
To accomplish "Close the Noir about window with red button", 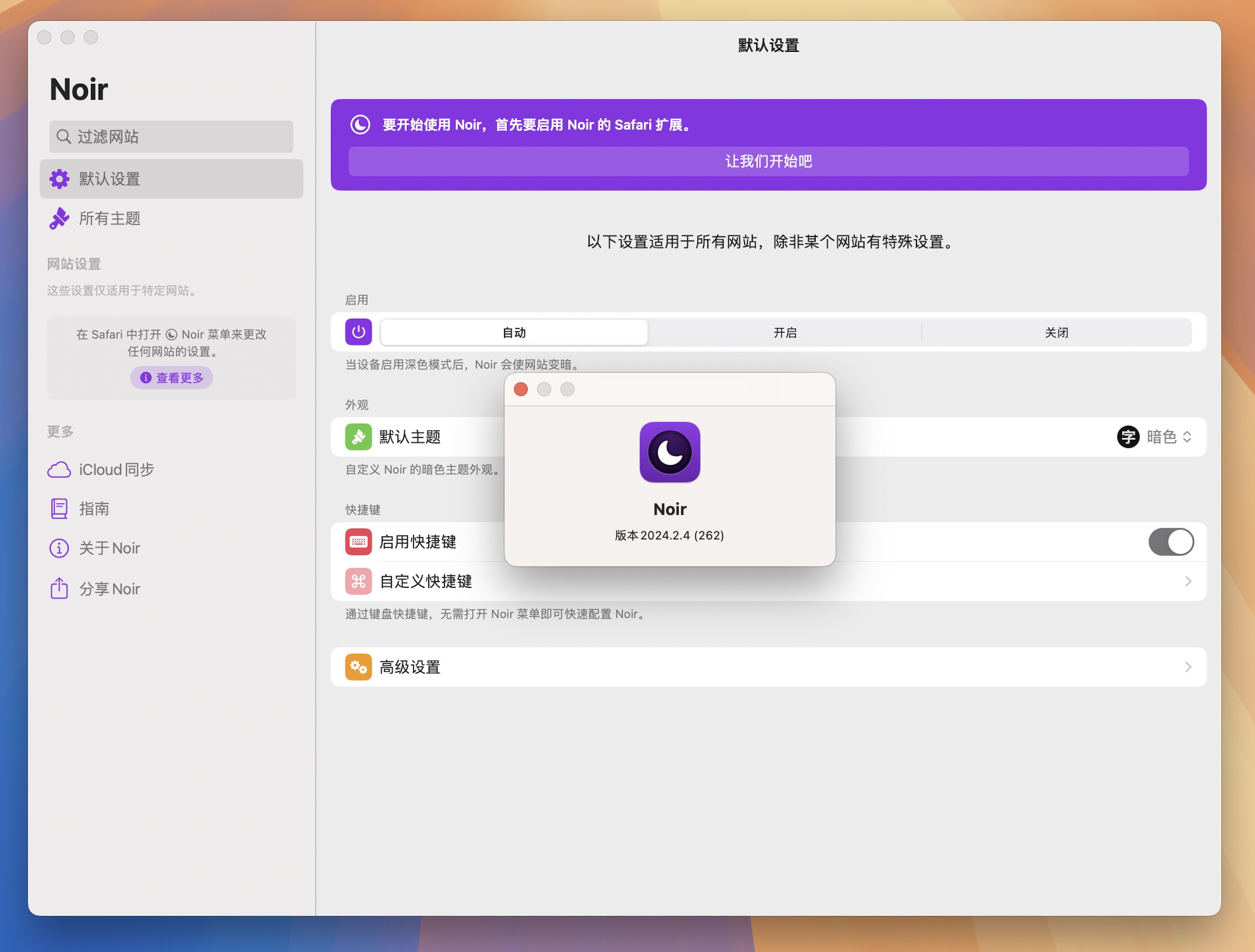I will (x=521, y=389).
